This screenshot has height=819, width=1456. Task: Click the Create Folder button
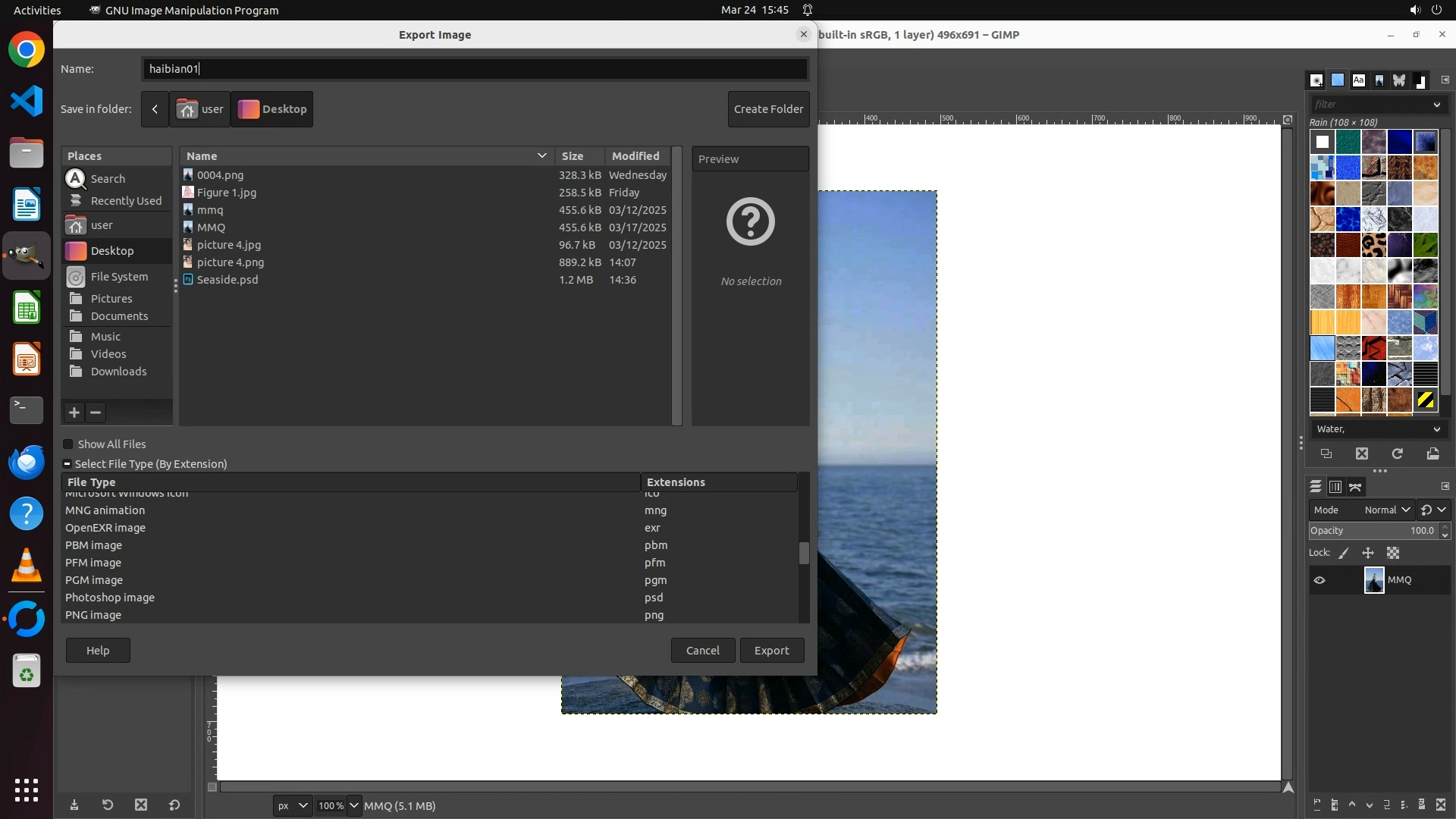pyautogui.click(x=768, y=109)
